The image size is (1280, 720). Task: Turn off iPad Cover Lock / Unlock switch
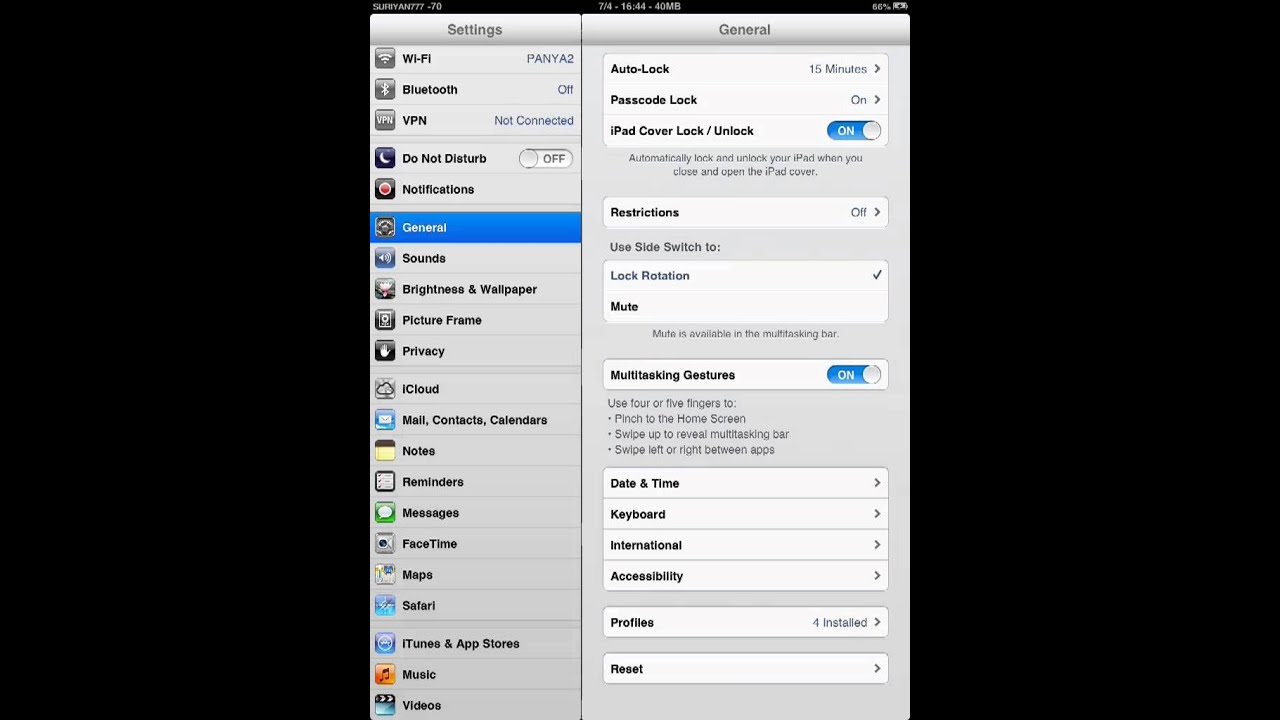click(854, 131)
